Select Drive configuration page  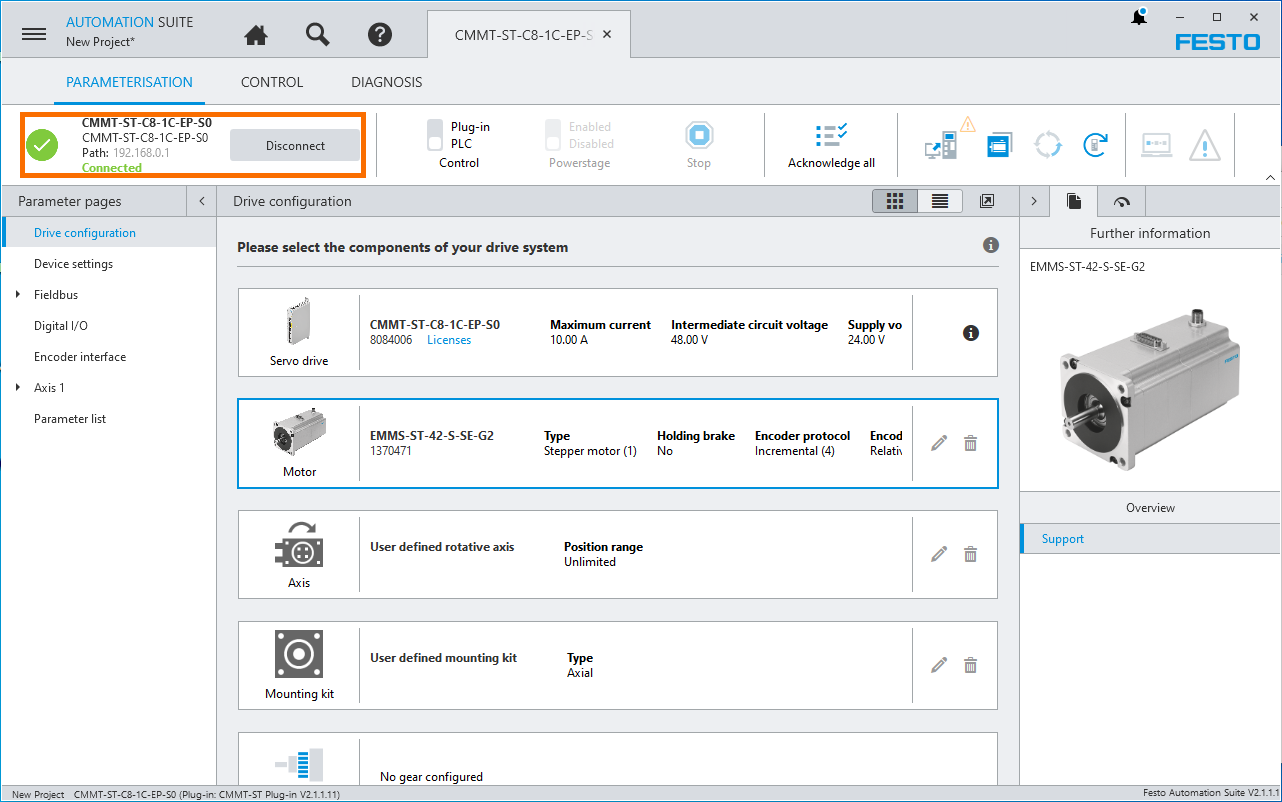108,233
